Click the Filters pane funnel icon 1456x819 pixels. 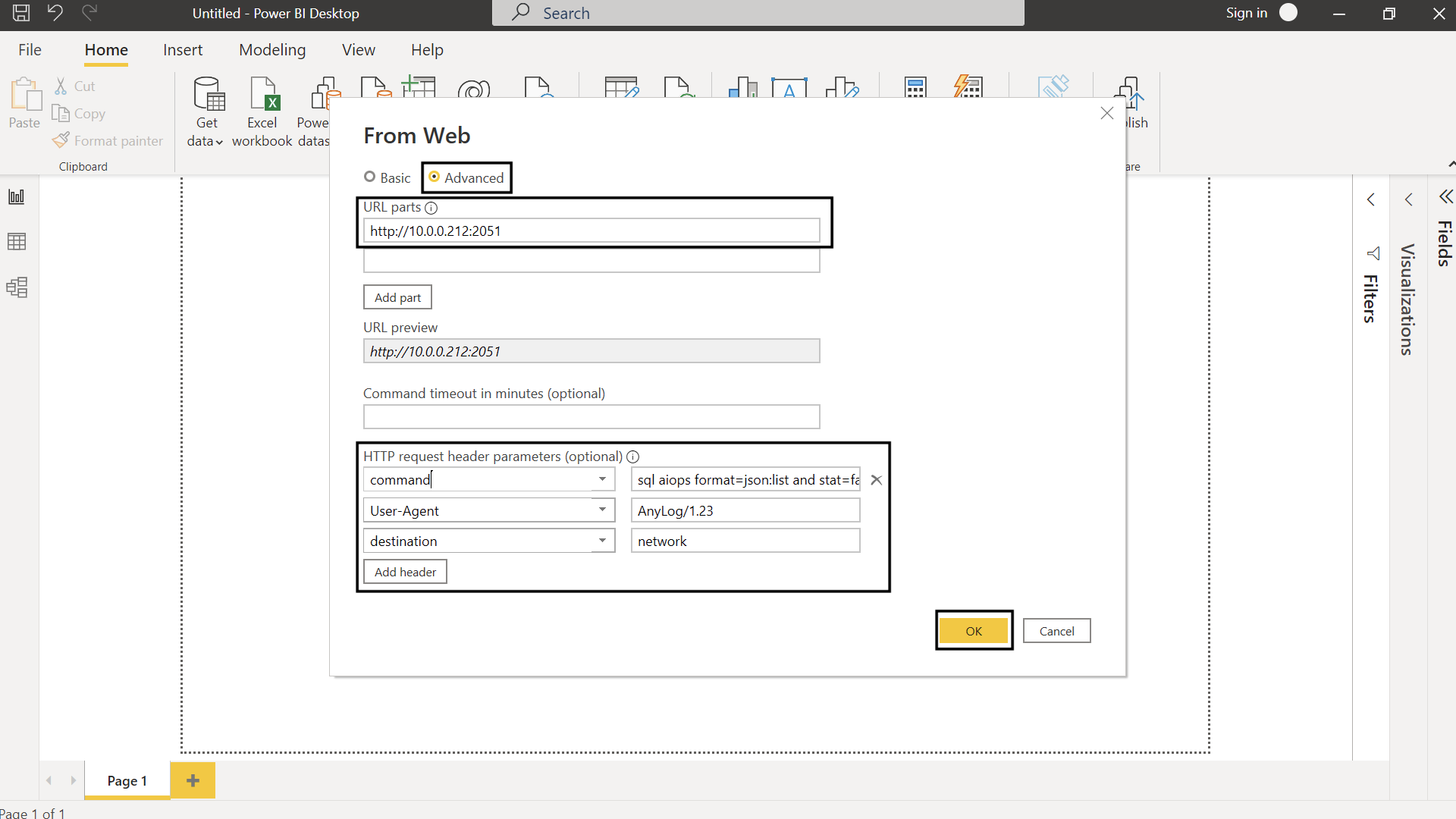coord(1373,253)
